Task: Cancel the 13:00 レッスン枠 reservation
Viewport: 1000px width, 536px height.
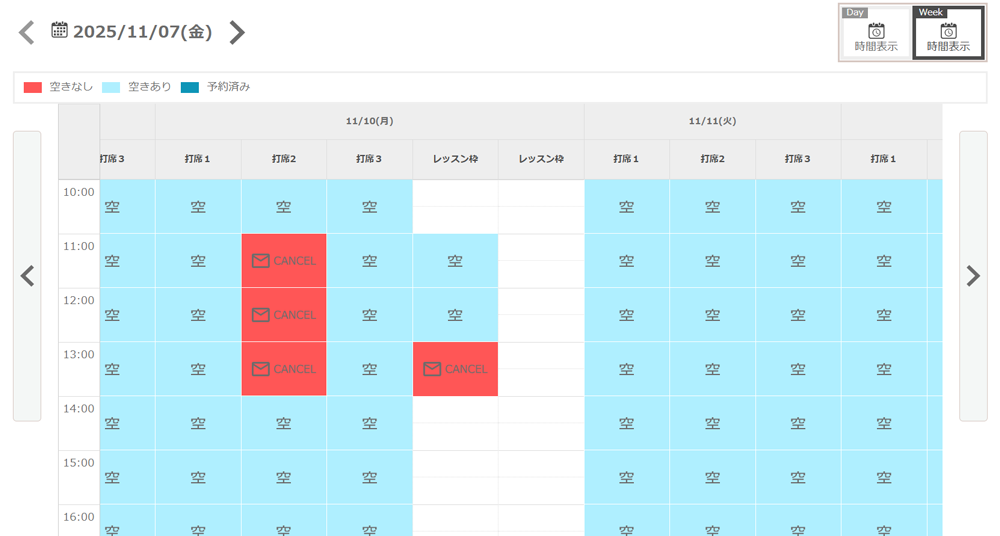Action: (x=455, y=369)
